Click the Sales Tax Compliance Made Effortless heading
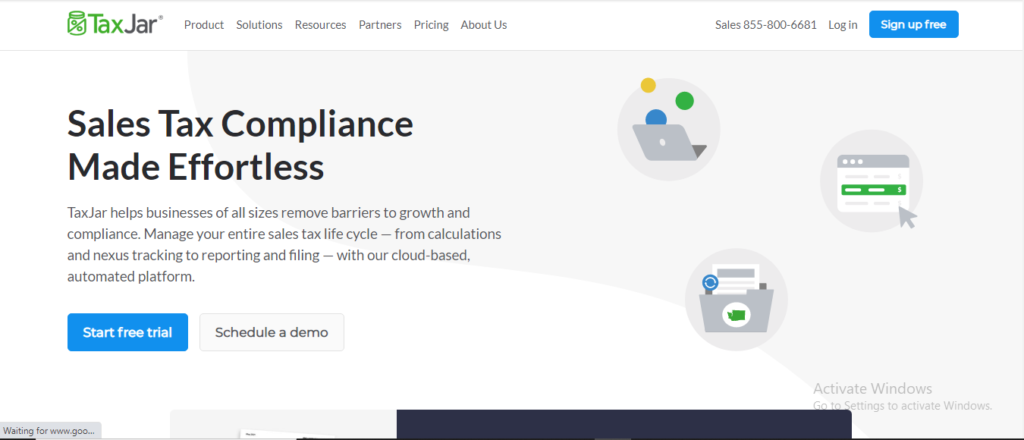Viewport: 1024px width, 440px height. 240,145
